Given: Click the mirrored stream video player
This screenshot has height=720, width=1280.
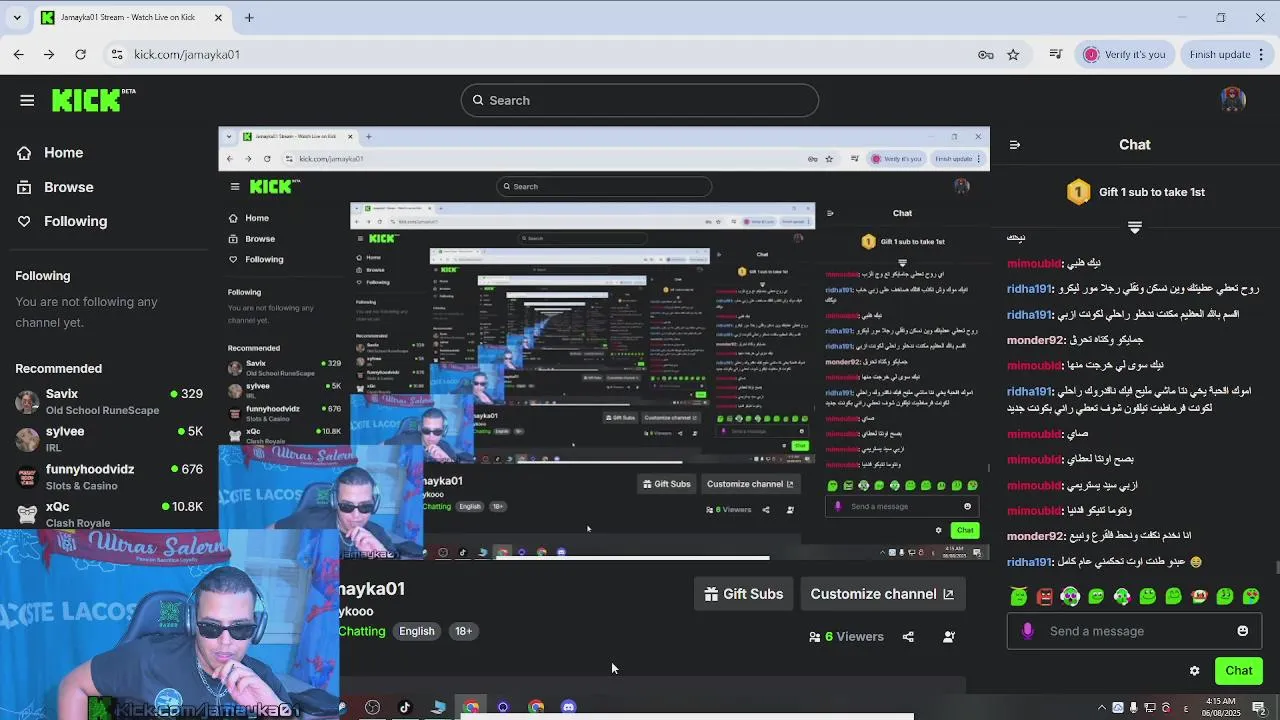Looking at the screenshot, I should tap(604, 342).
